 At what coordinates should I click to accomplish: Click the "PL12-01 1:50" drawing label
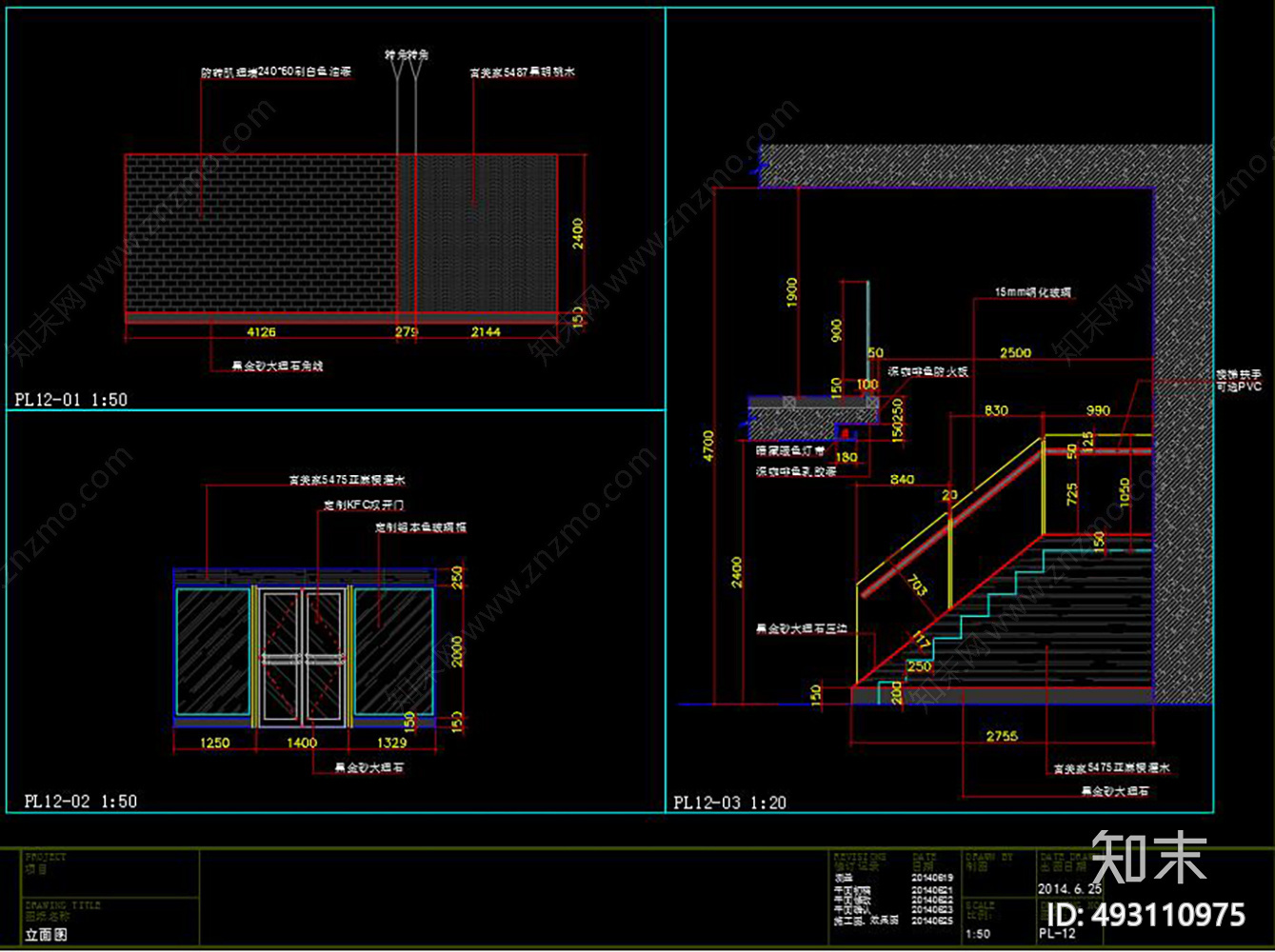[x=71, y=400]
